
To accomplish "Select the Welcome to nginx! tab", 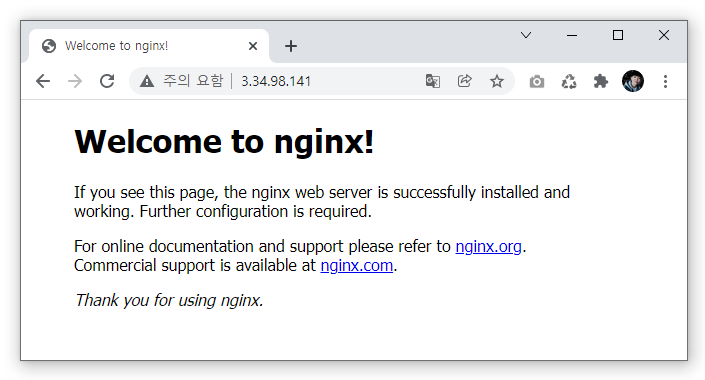I will [x=149, y=45].
